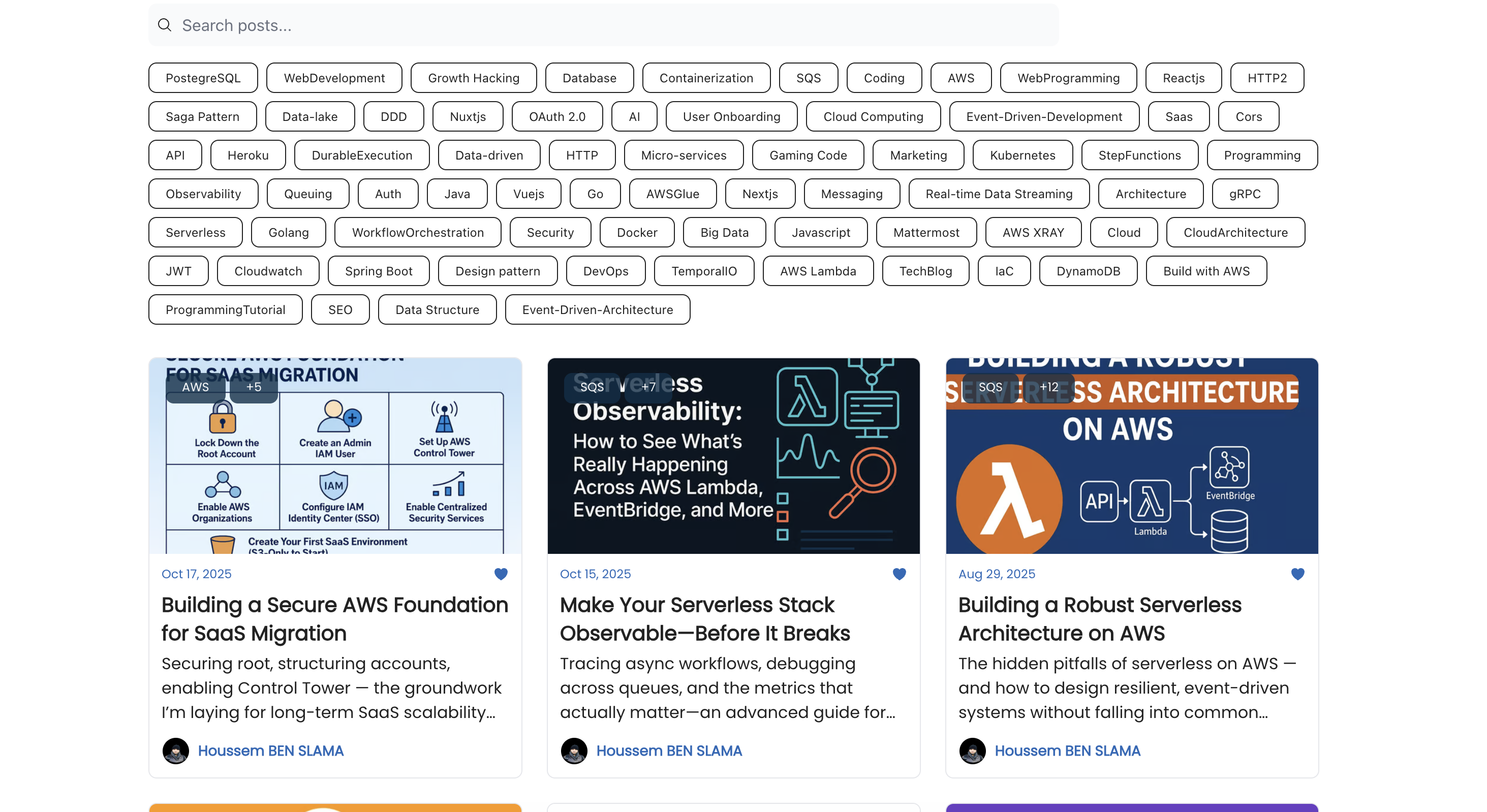The width and height of the screenshot is (1487, 812).
Task: Open the Serverless Observability cover image
Action: pyautogui.click(x=733, y=462)
